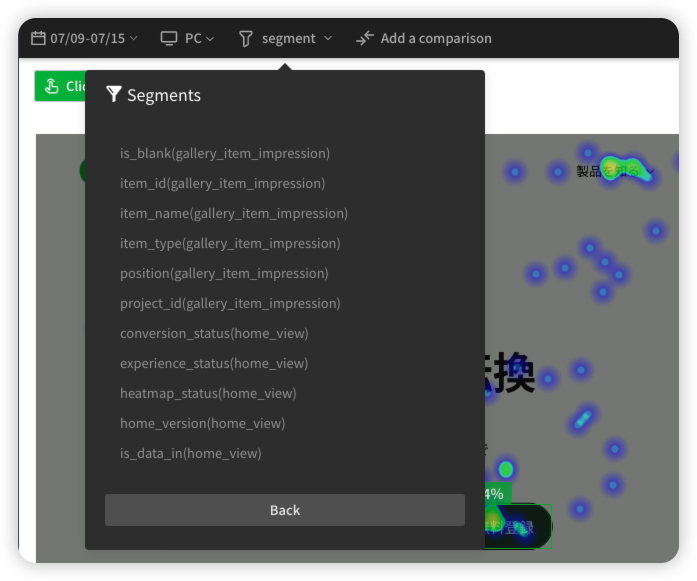
Task: Click the calendar icon beside the date range
Action: (38, 38)
